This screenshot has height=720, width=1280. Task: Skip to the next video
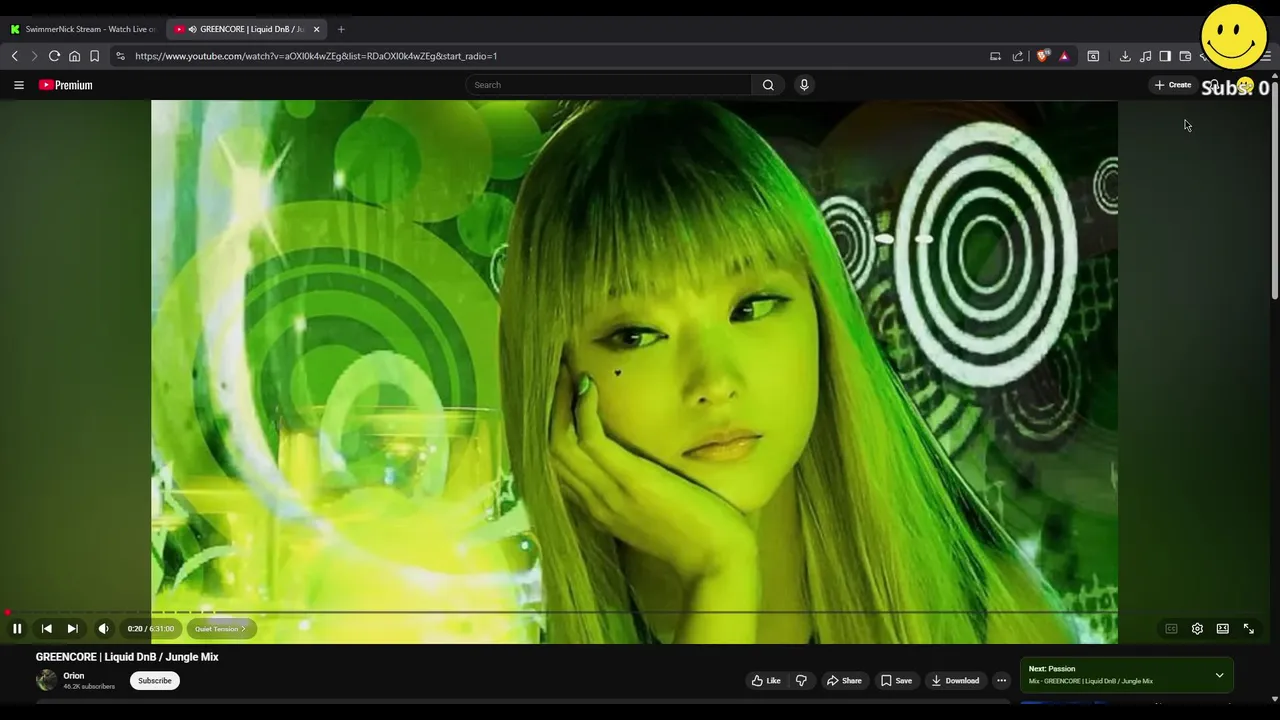[x=72, y=629]
